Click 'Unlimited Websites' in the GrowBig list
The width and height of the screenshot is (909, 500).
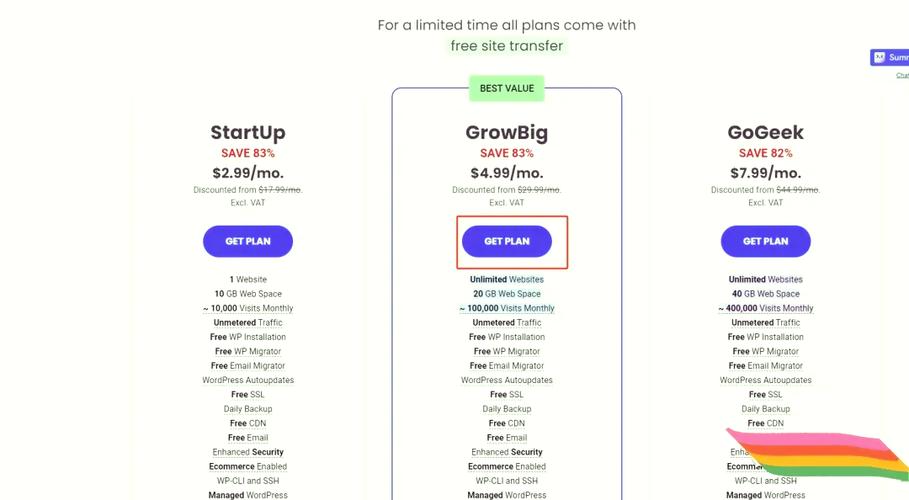(507, 280)
